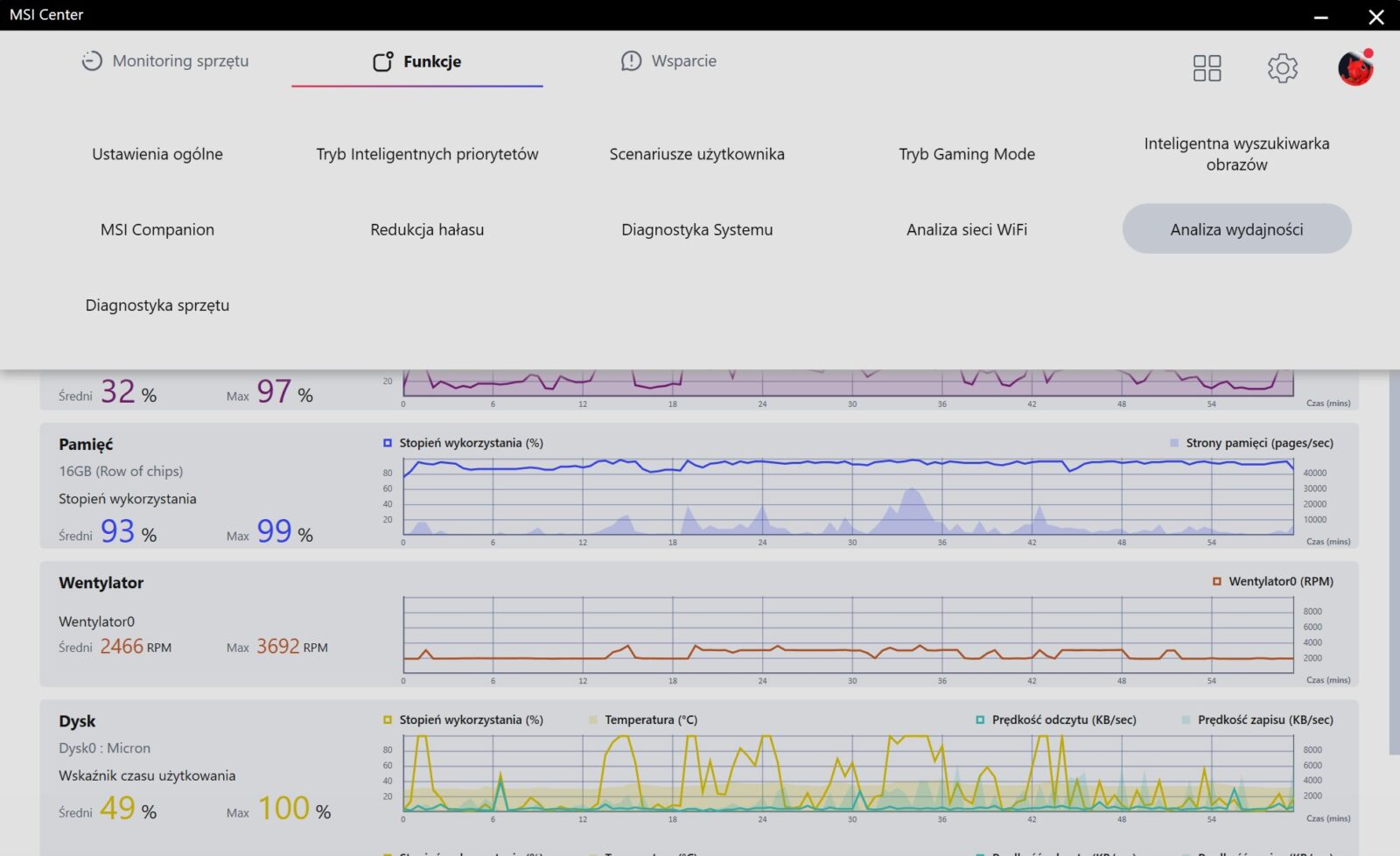Open Diagnostyka Systemu
Screen dimensions: 1400x856
(x=696, y=229)
